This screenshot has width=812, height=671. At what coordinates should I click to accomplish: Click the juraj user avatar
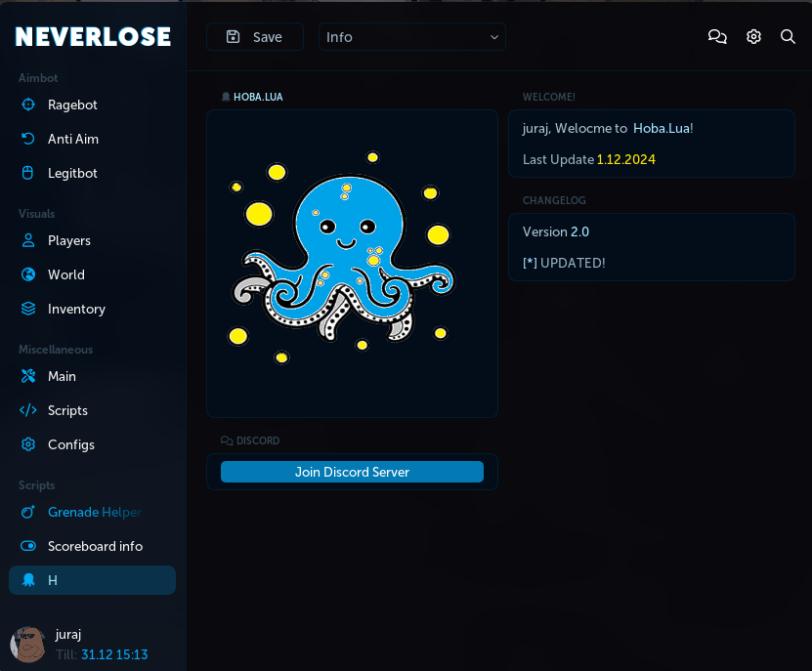tap(28, 645)
